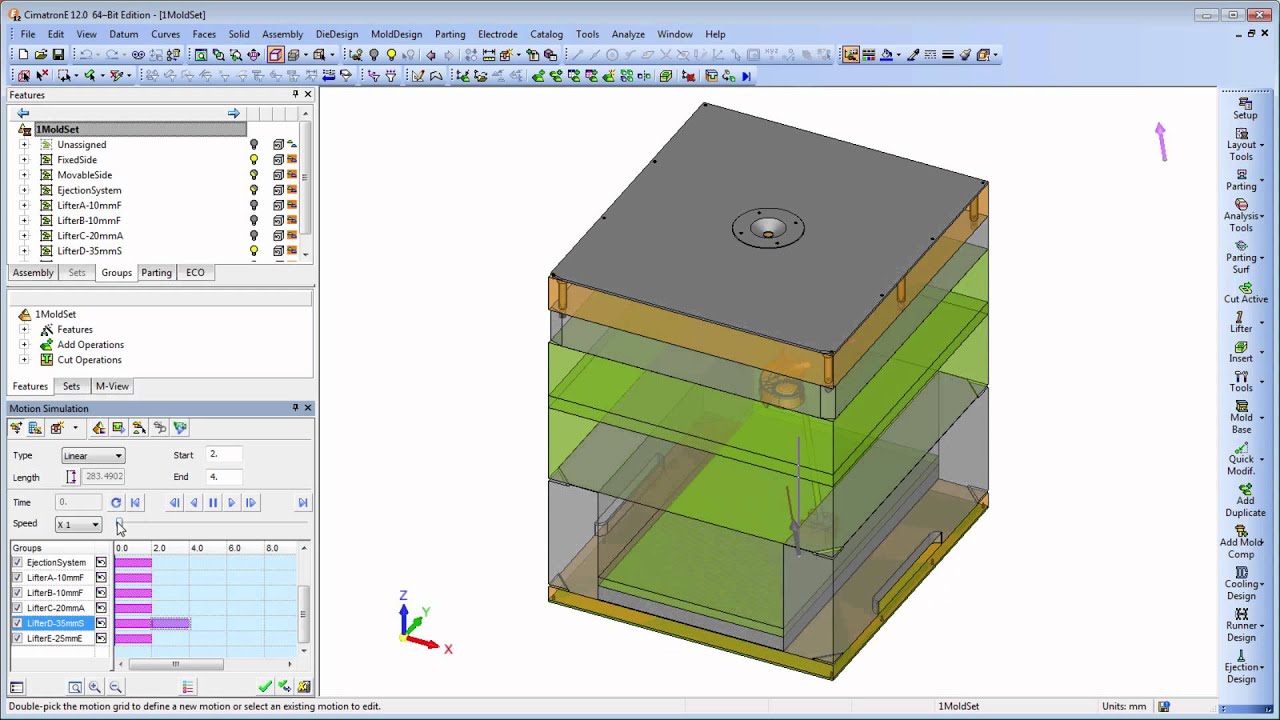Click Add Duplicate in the sidebar
This screenshot has width=1280, height=720.
coord(1245,501)
